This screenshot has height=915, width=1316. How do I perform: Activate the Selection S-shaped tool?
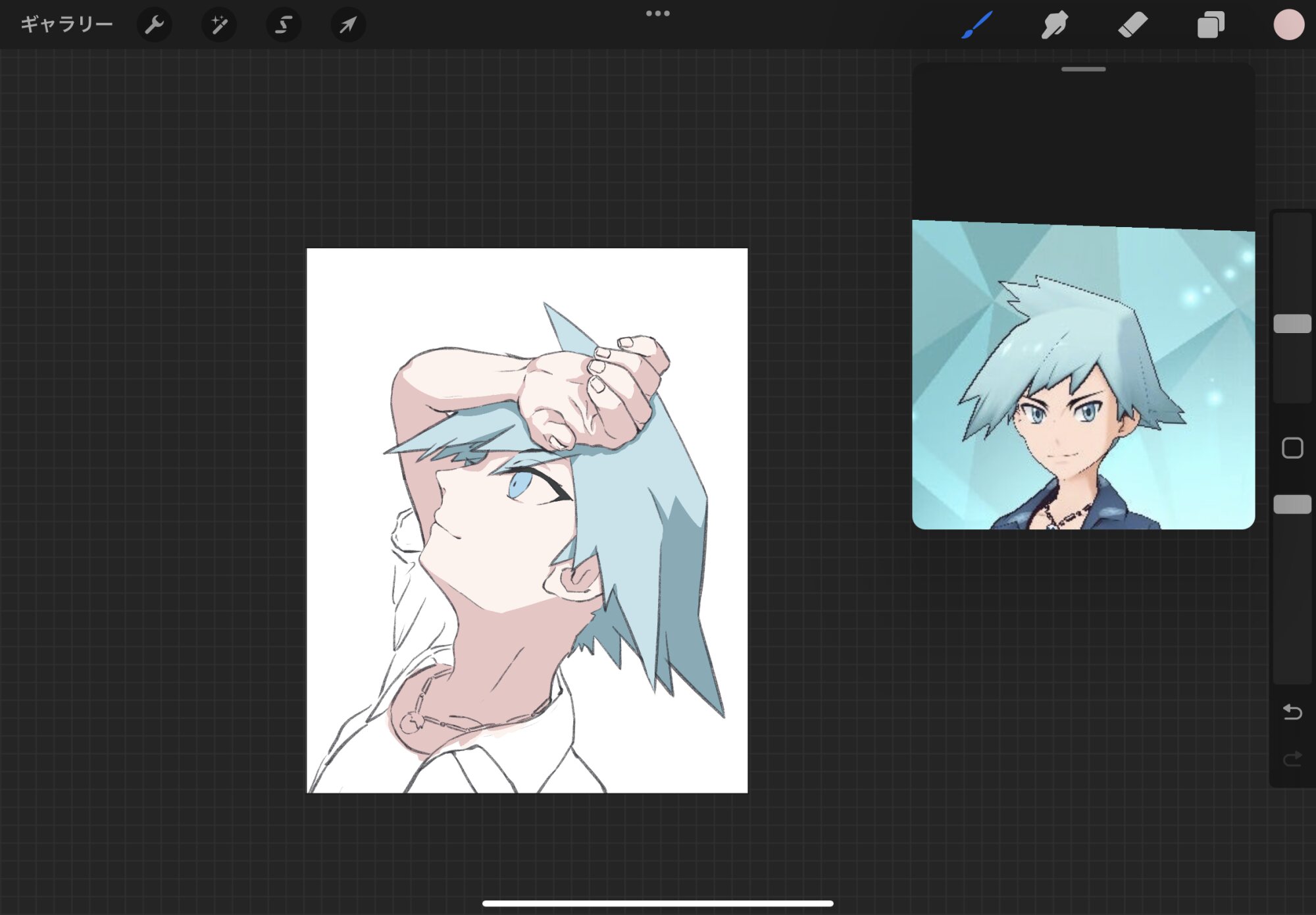tap(283, 25)
